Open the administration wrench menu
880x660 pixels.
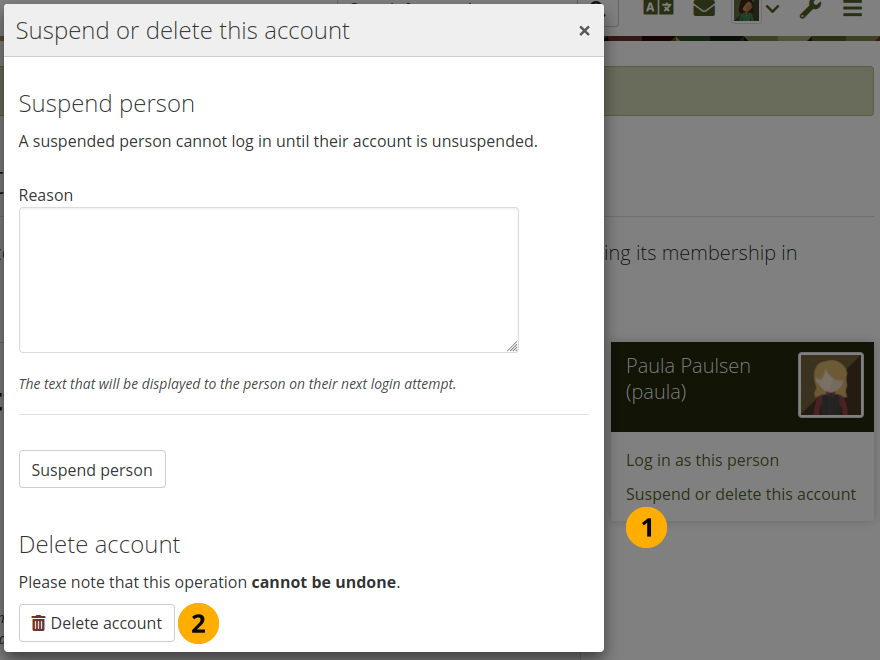click(x=811, y=10)
